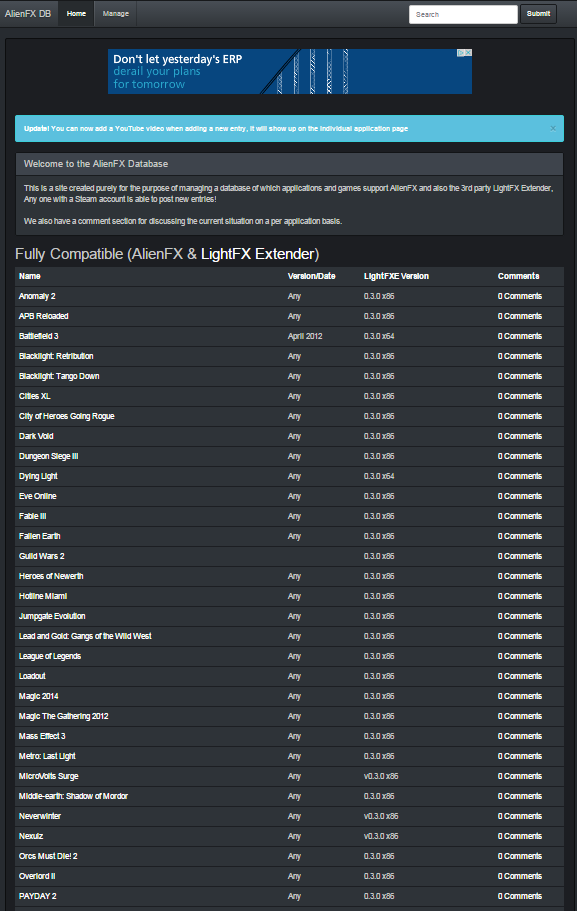Open the APB Reloaded entry
Image resolution: width=577 pixels, height=911 pixels.
pyautogui.click(x=44, y=316)
